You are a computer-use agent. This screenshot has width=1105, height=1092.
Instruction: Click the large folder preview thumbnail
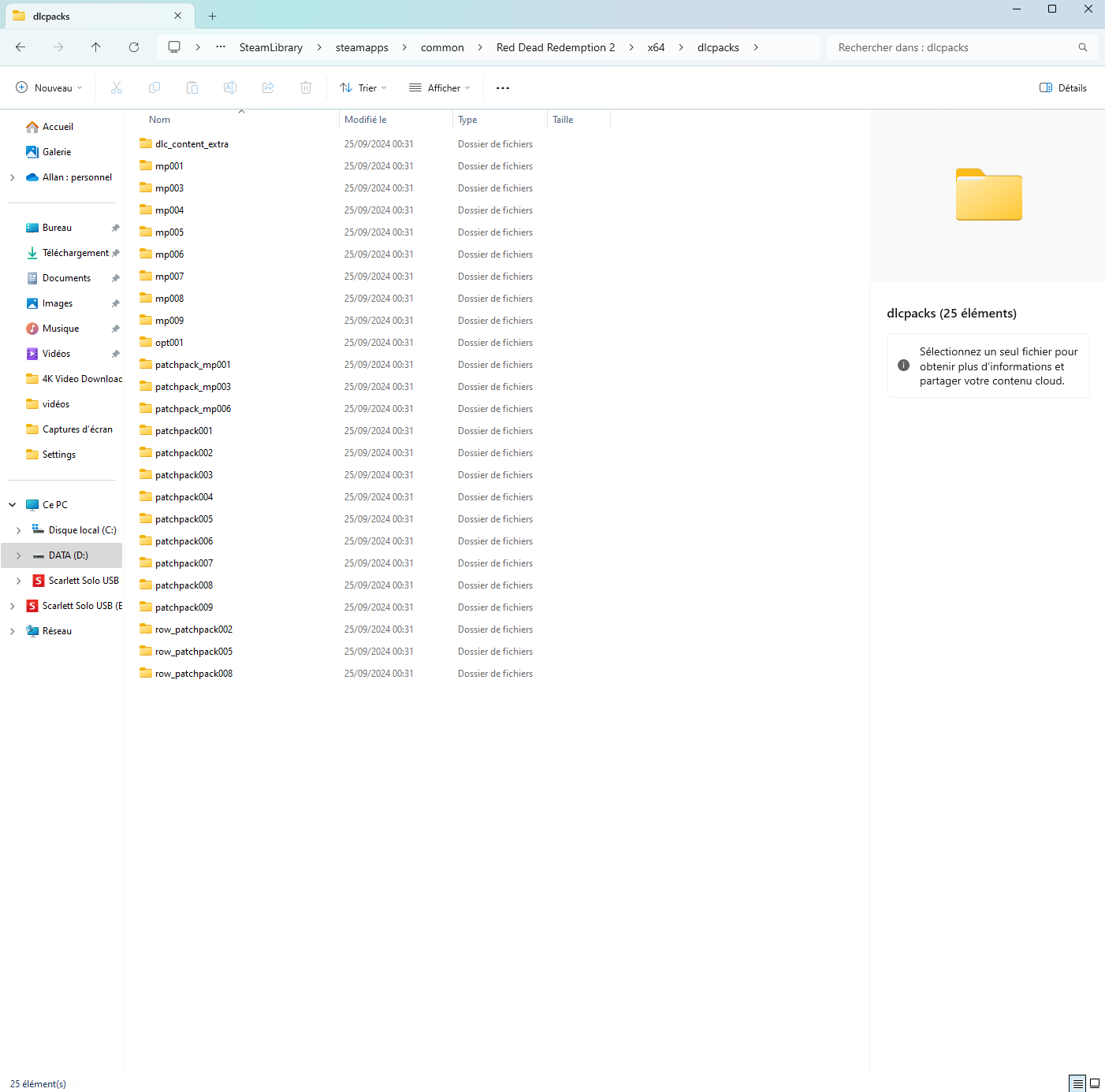coord(988,195)
